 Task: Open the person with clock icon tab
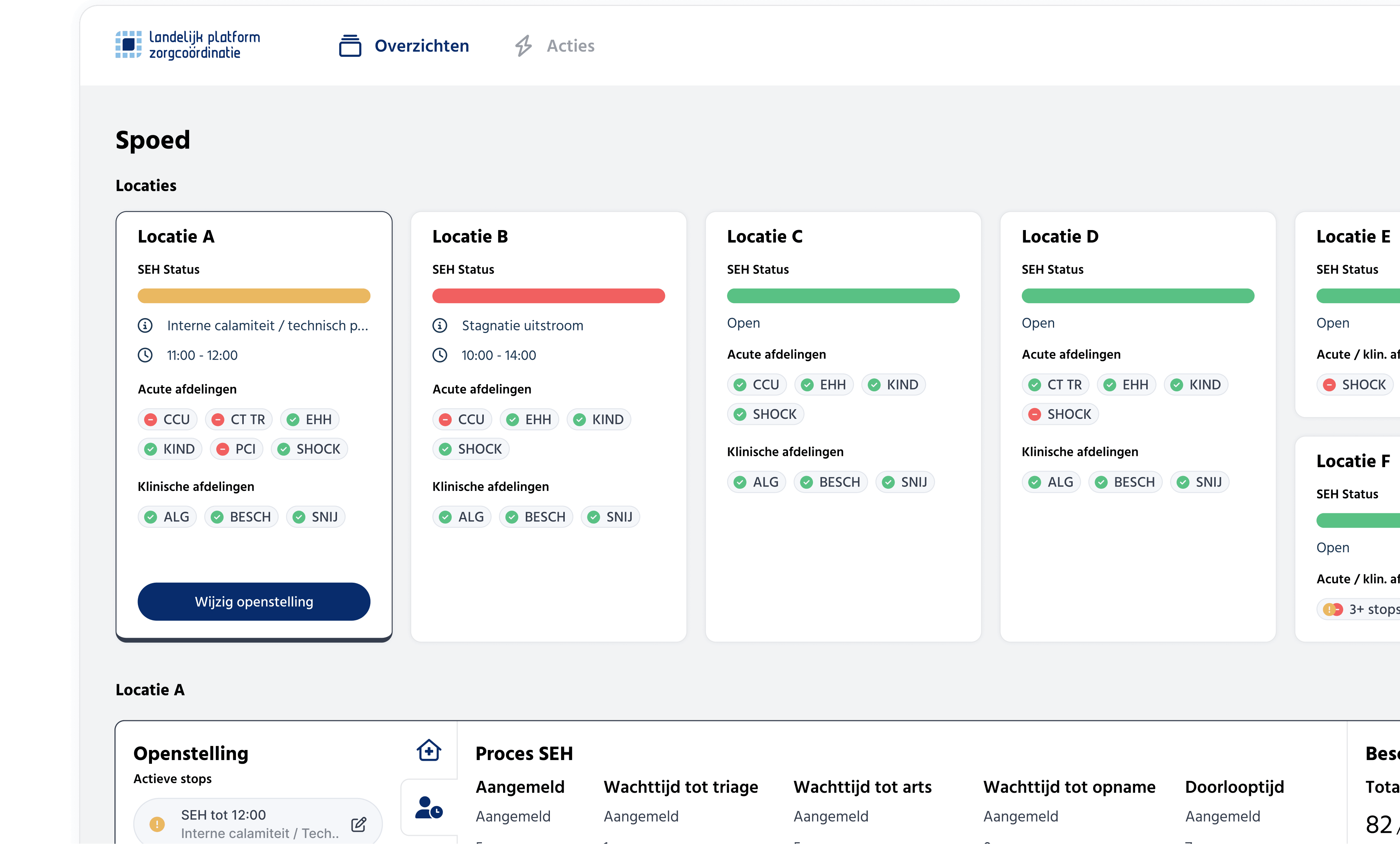click(429, 807)
